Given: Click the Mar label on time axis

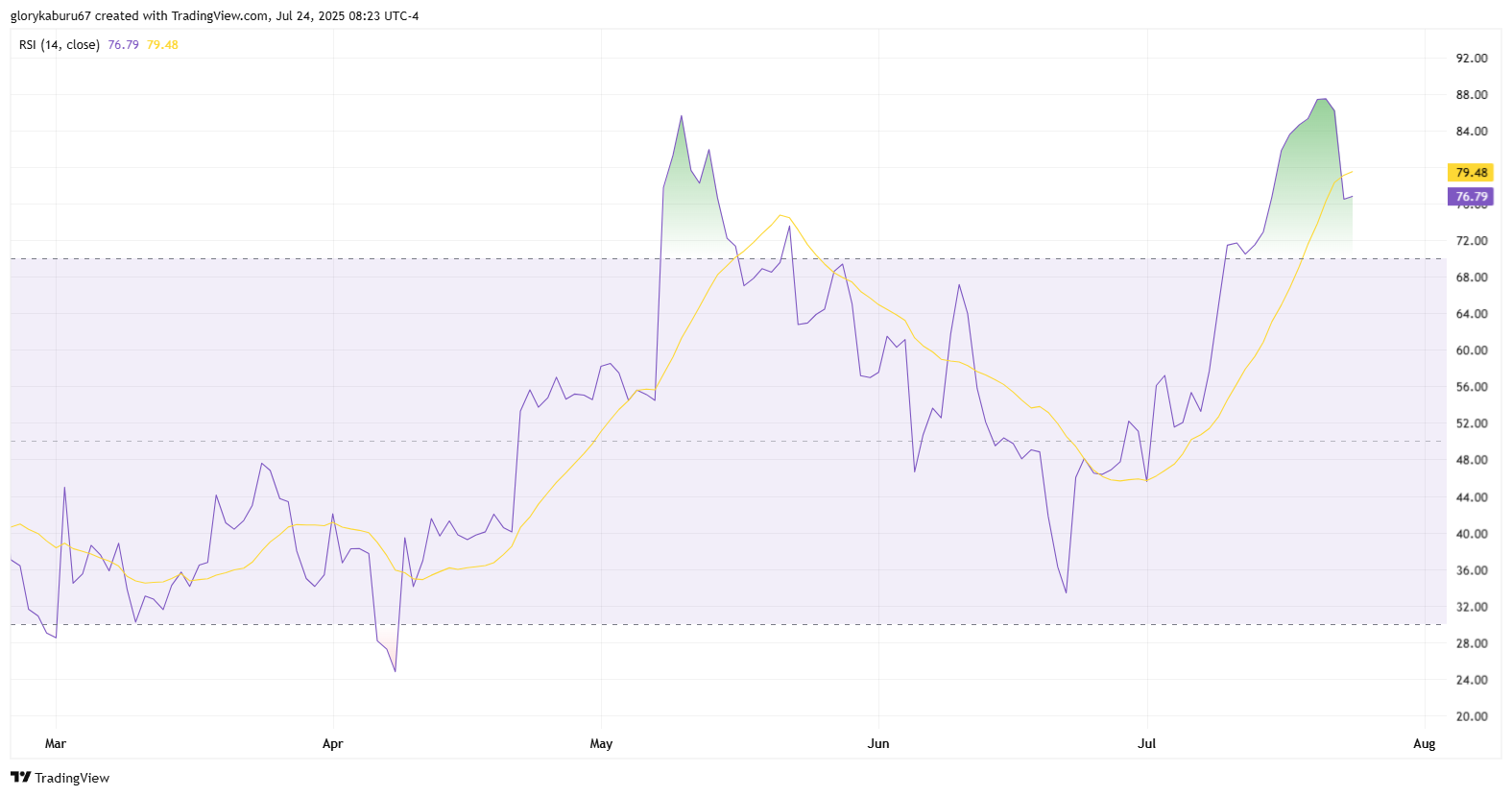Looking at the screenshot, I should click(56, 744).
